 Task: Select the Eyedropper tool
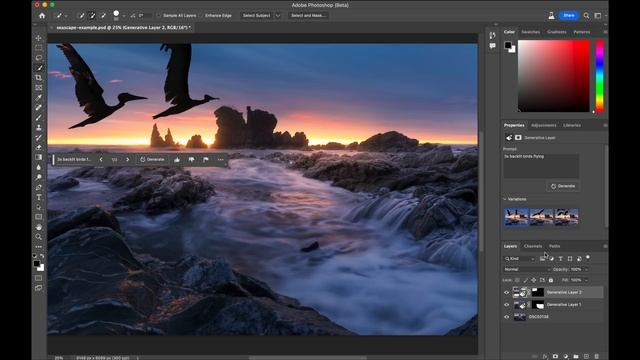(x=39, y=98)
